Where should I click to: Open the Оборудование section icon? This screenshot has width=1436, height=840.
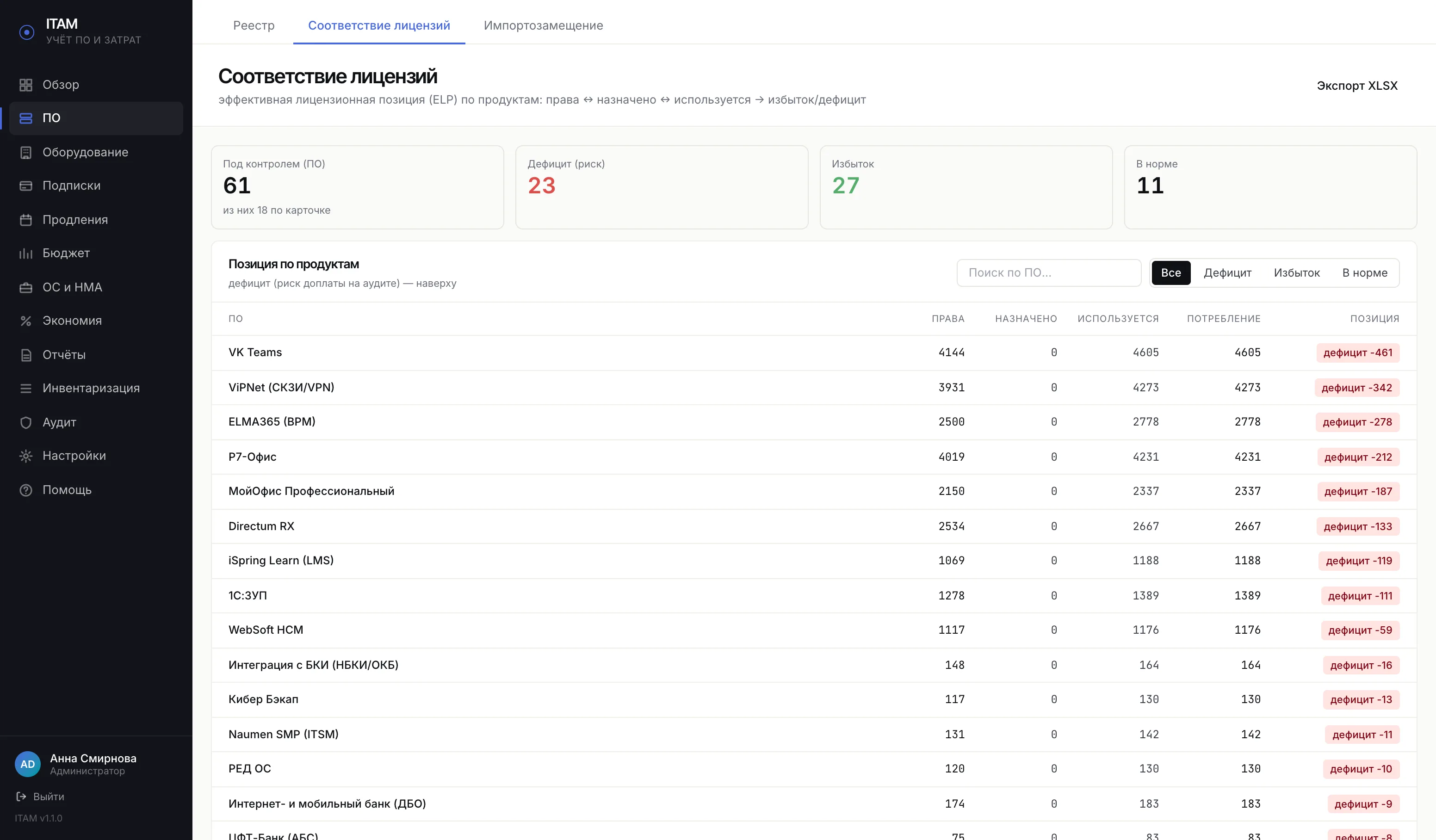pyautogui.click(x=25, y=152)
